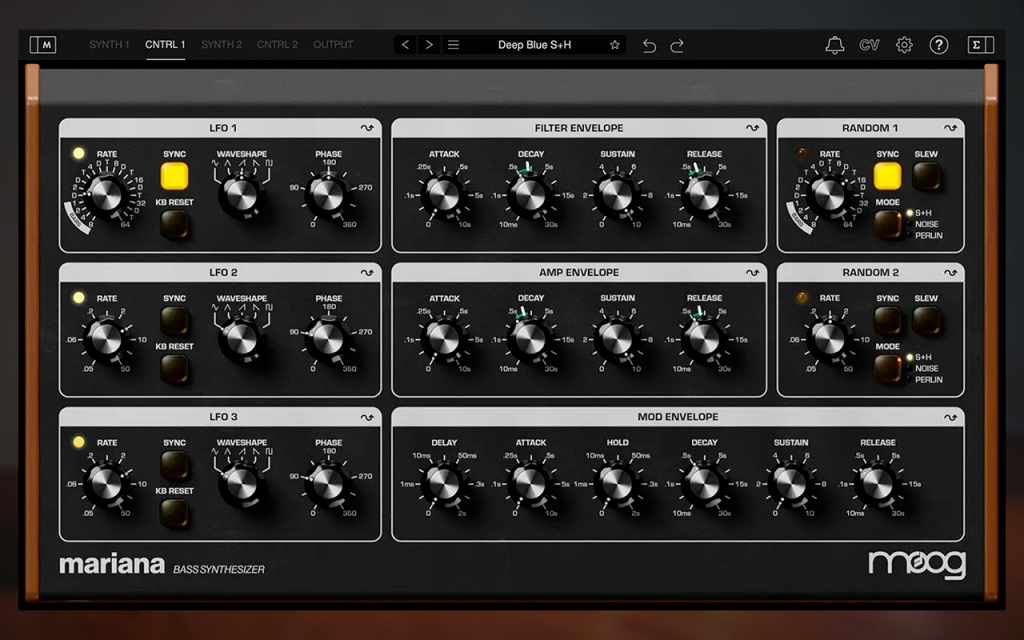Open notifications bell icon
The height and width of the screenshot is (640, 1024).
[x=835, y=45]
